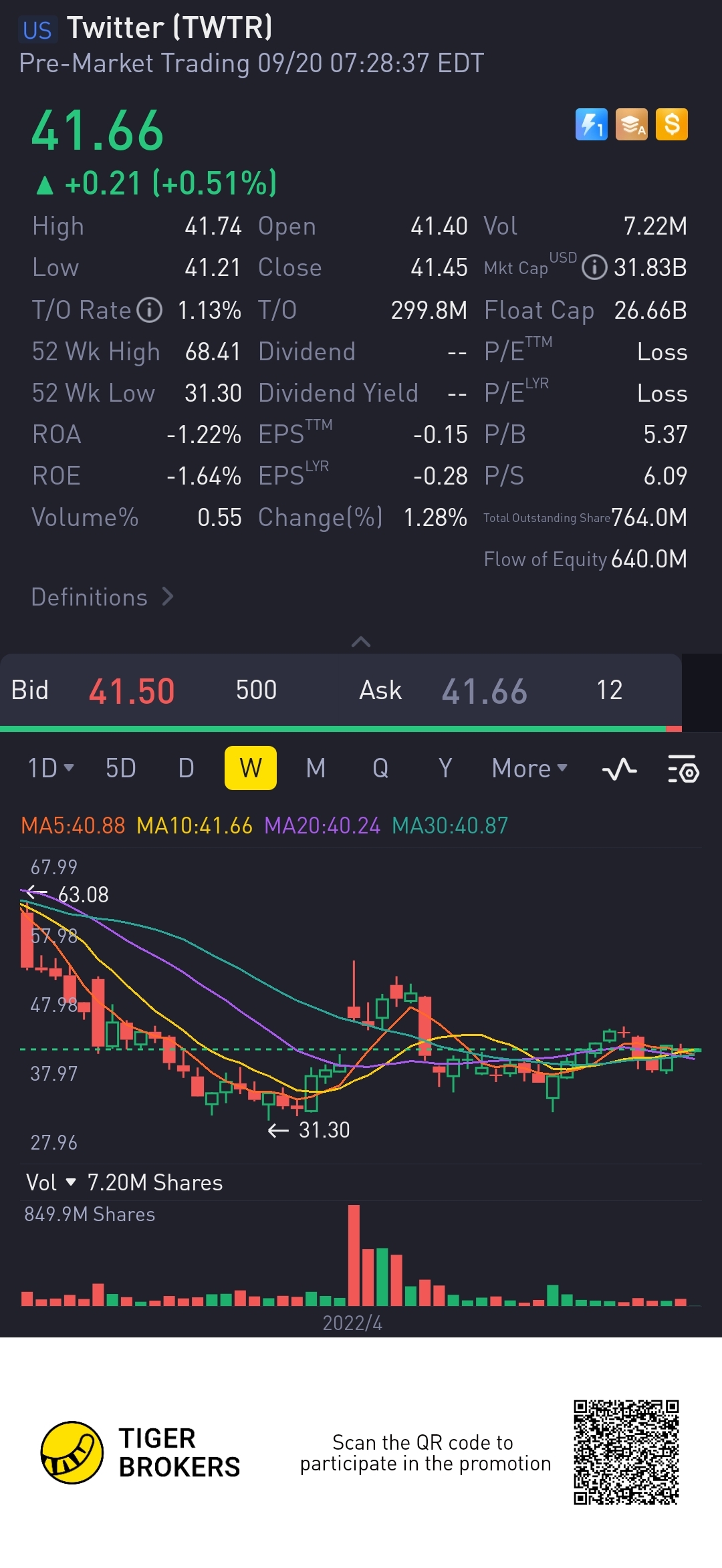722x1568 pixels.
Task: Tap the Total Outstanding Share value 764.0M
Action: [x=649, y=517]
